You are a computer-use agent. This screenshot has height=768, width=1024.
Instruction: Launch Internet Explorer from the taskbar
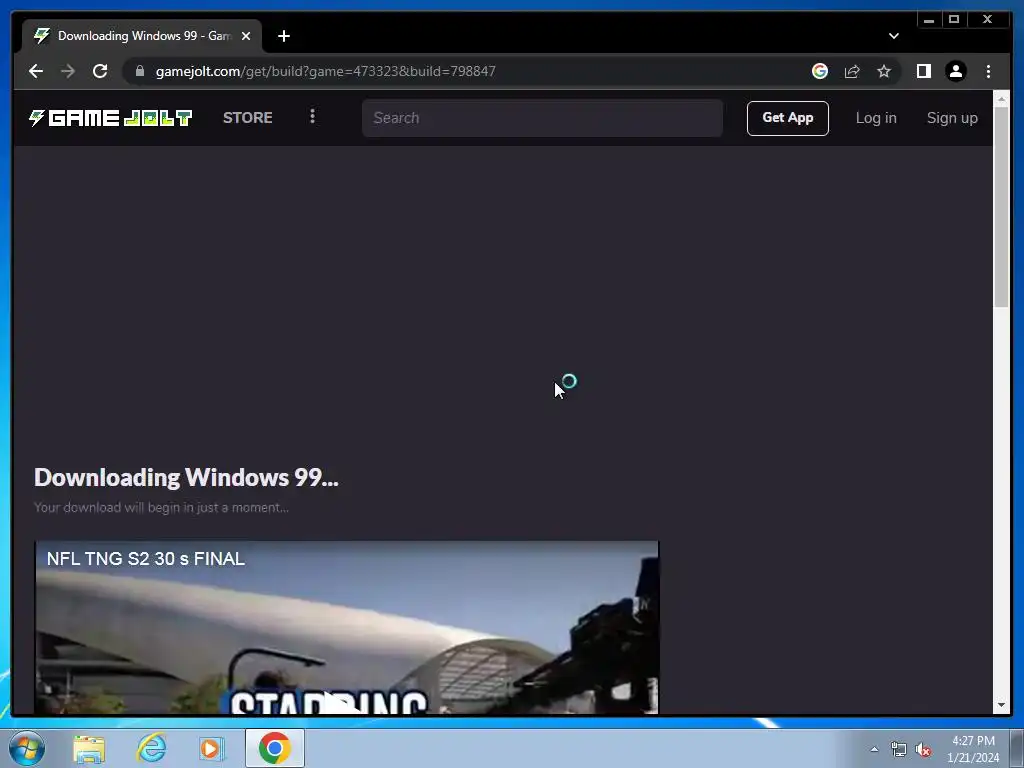[x=152, y=748]
